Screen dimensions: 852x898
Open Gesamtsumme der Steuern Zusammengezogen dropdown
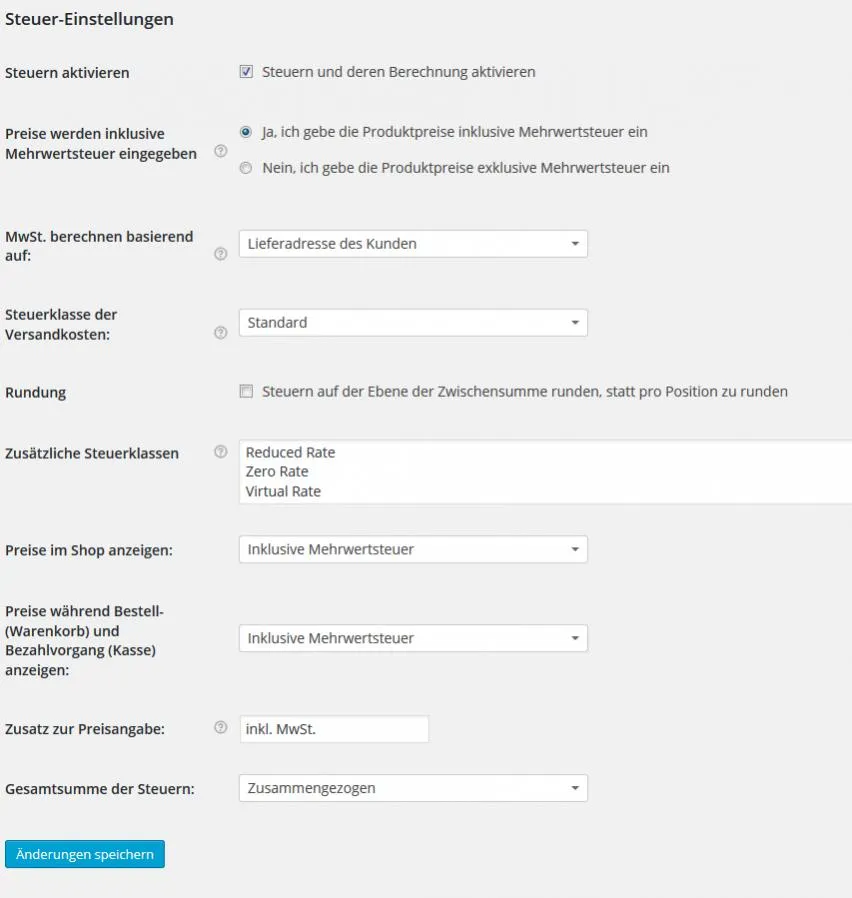pos(413,788)
